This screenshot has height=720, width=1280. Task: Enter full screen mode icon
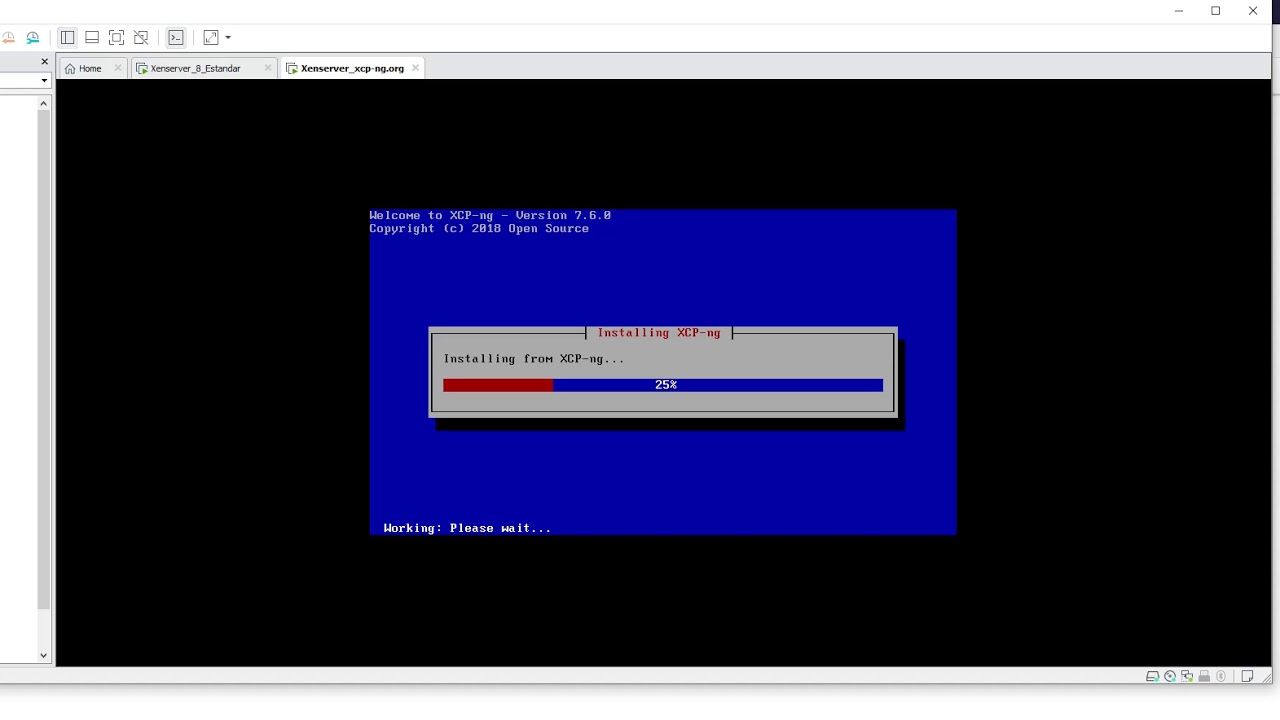click(x=116, y=38)
